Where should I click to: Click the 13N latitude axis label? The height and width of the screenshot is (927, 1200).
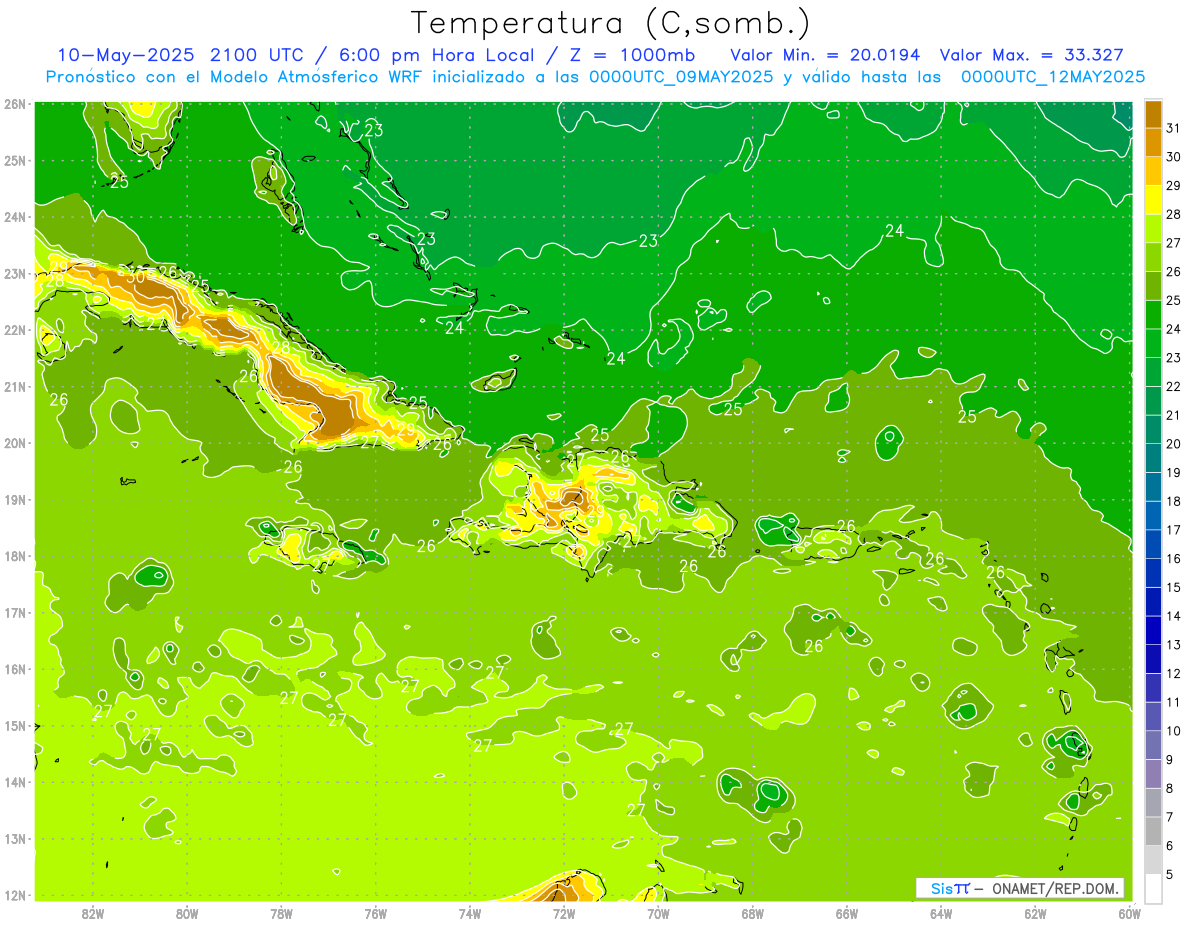click(x=15, y=839)
